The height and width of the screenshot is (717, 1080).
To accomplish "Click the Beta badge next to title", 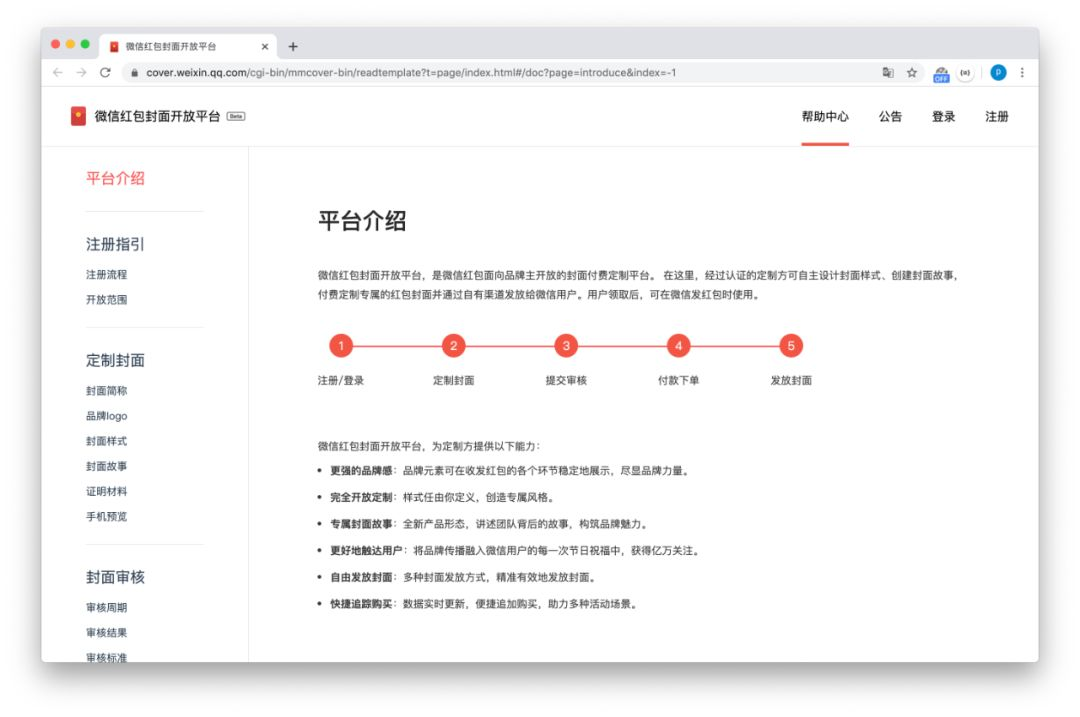I will (236, 116).
